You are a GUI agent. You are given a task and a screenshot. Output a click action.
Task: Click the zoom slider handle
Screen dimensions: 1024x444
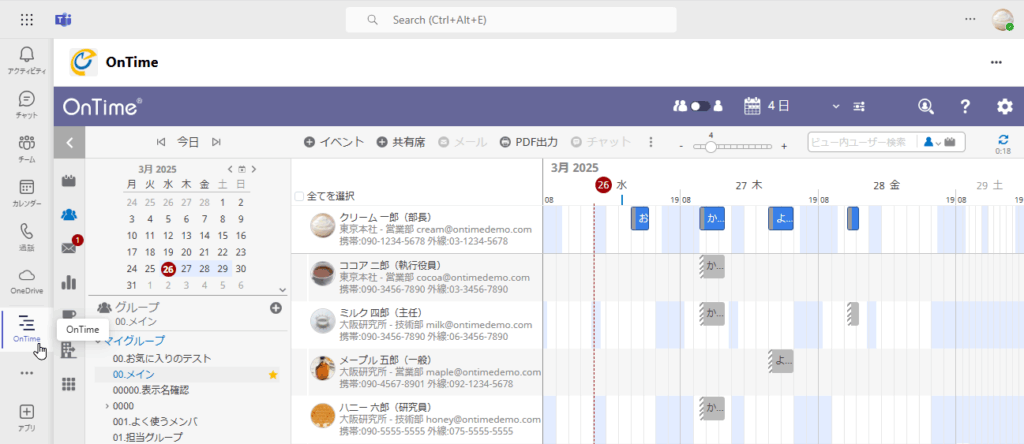pos(711,146)
